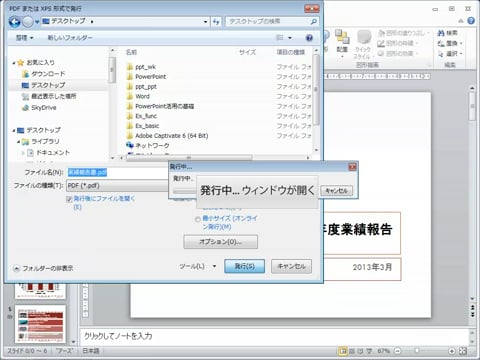This screenshot has height=360, width=480.
Task: Switch to reading view icon in status bar
Action: point(360,351)
